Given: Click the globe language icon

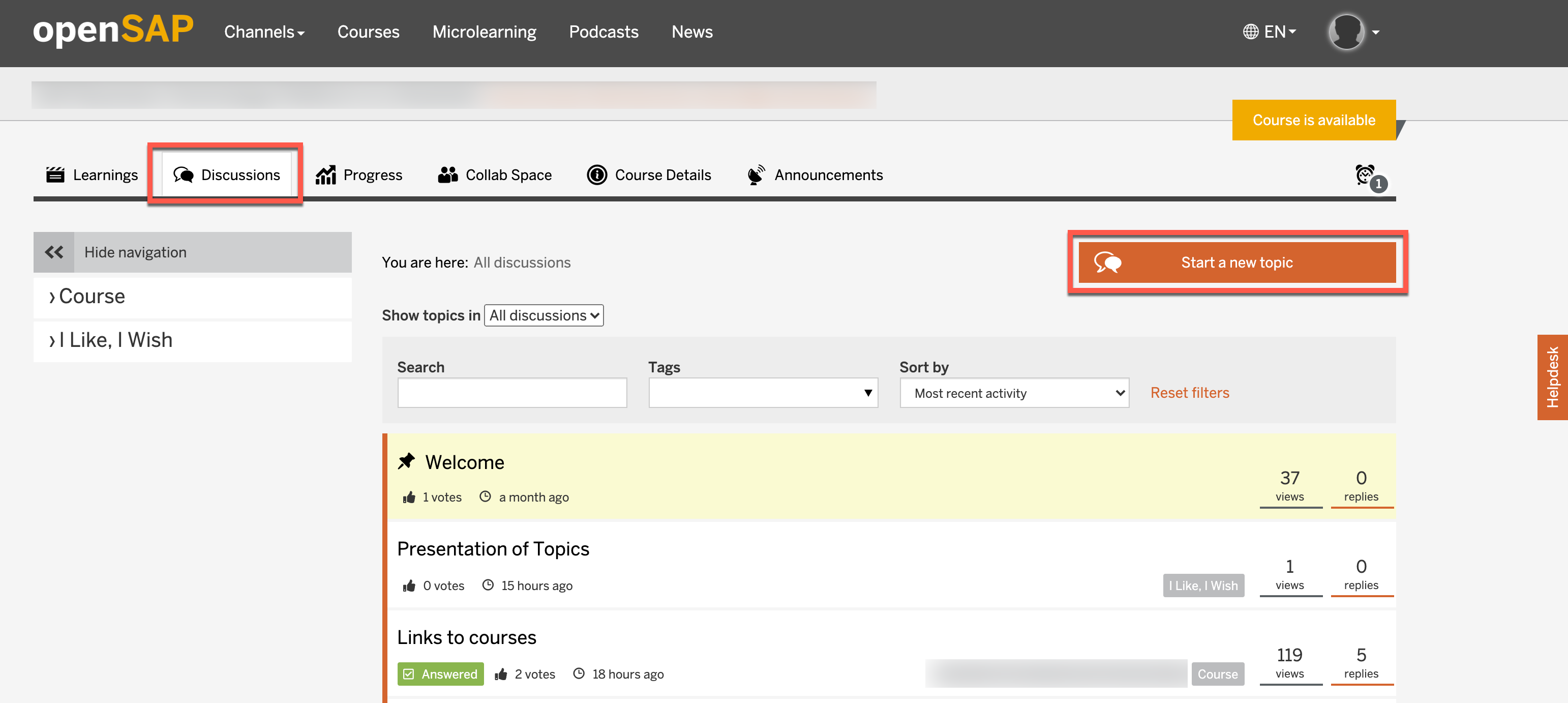Looking at the screenshot, I should (x=1250, y=32).
